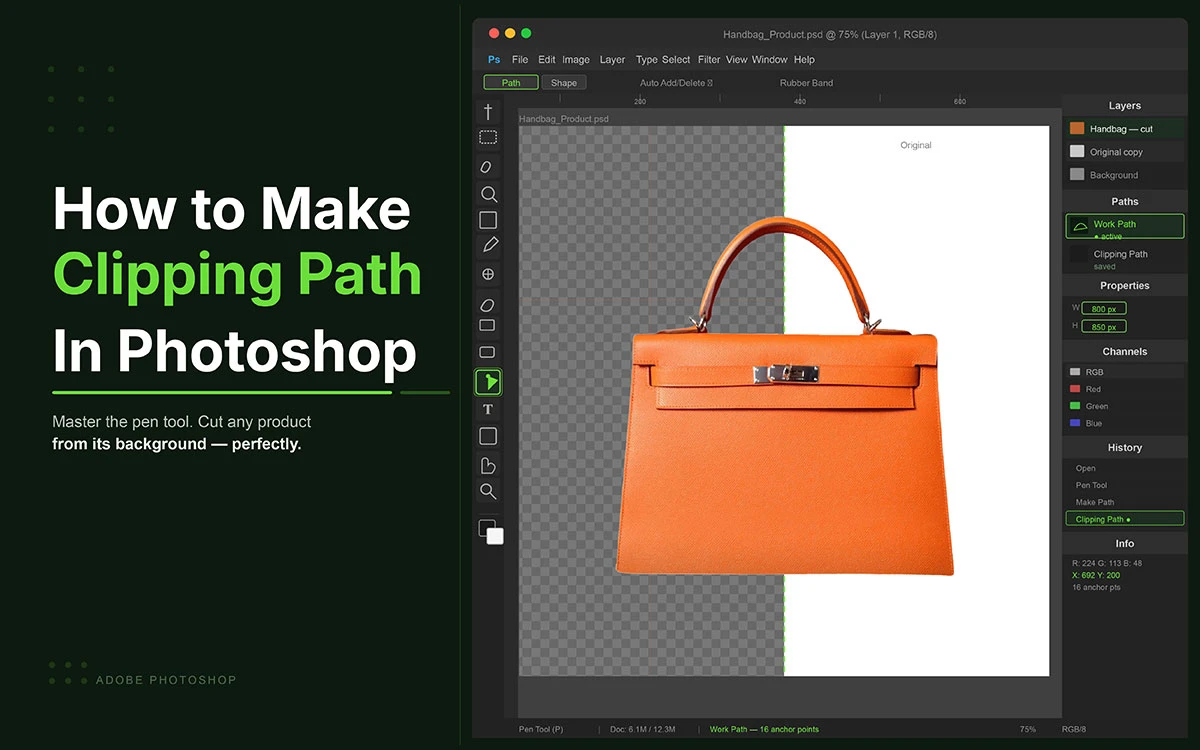1200x750 pixels.
Task: Collapse the History panel header
Action: pyautogui.click(x=1124, y=447)
